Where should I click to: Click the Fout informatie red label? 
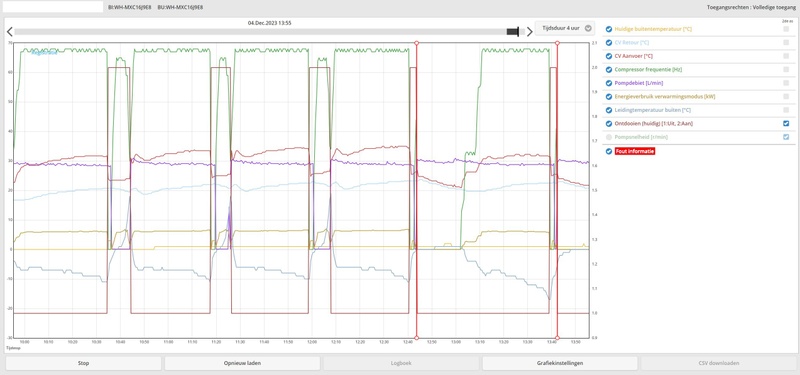(635, 152)
